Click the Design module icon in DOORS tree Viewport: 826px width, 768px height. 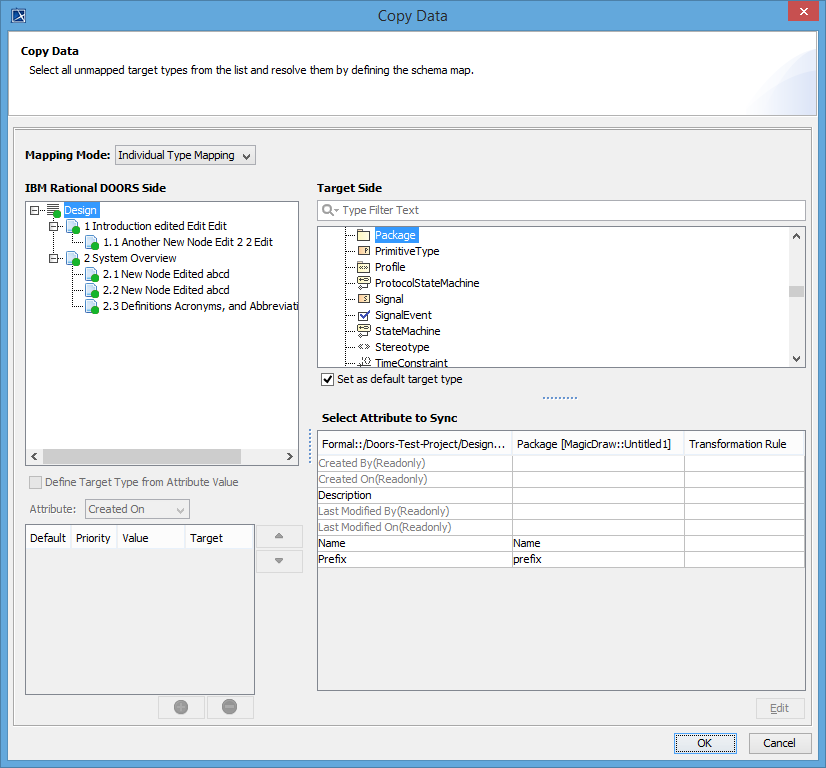point(54,211)
